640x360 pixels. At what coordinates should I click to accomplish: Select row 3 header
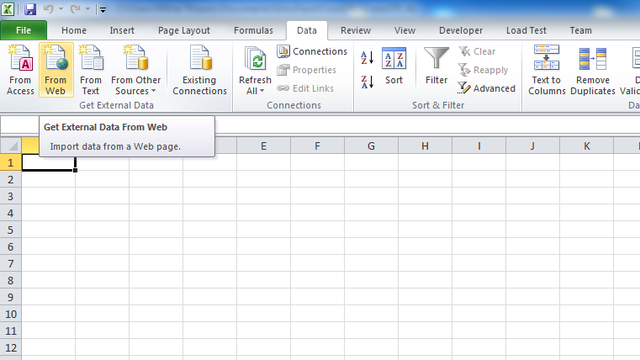[11, 196]
